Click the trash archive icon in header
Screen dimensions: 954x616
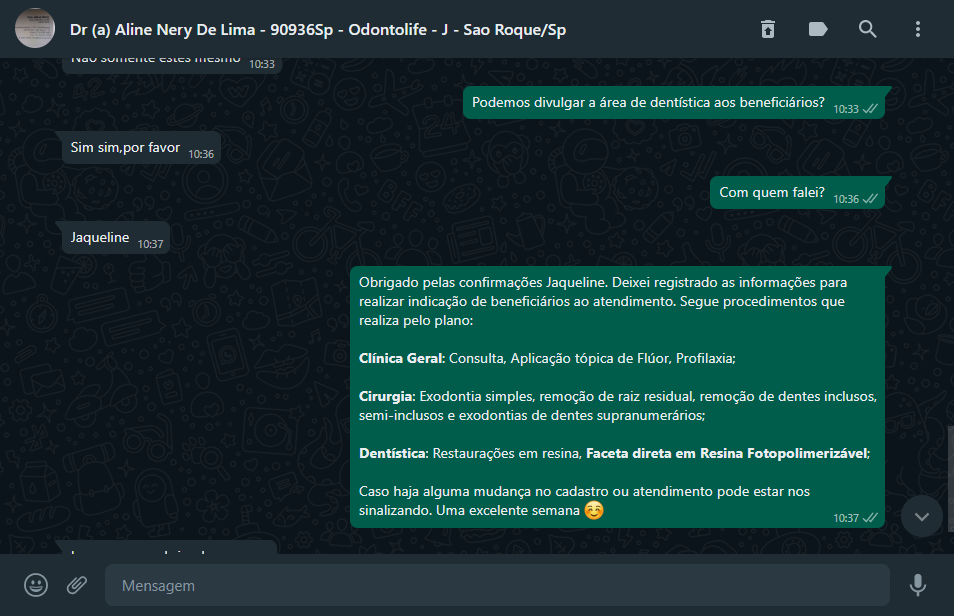768,29
